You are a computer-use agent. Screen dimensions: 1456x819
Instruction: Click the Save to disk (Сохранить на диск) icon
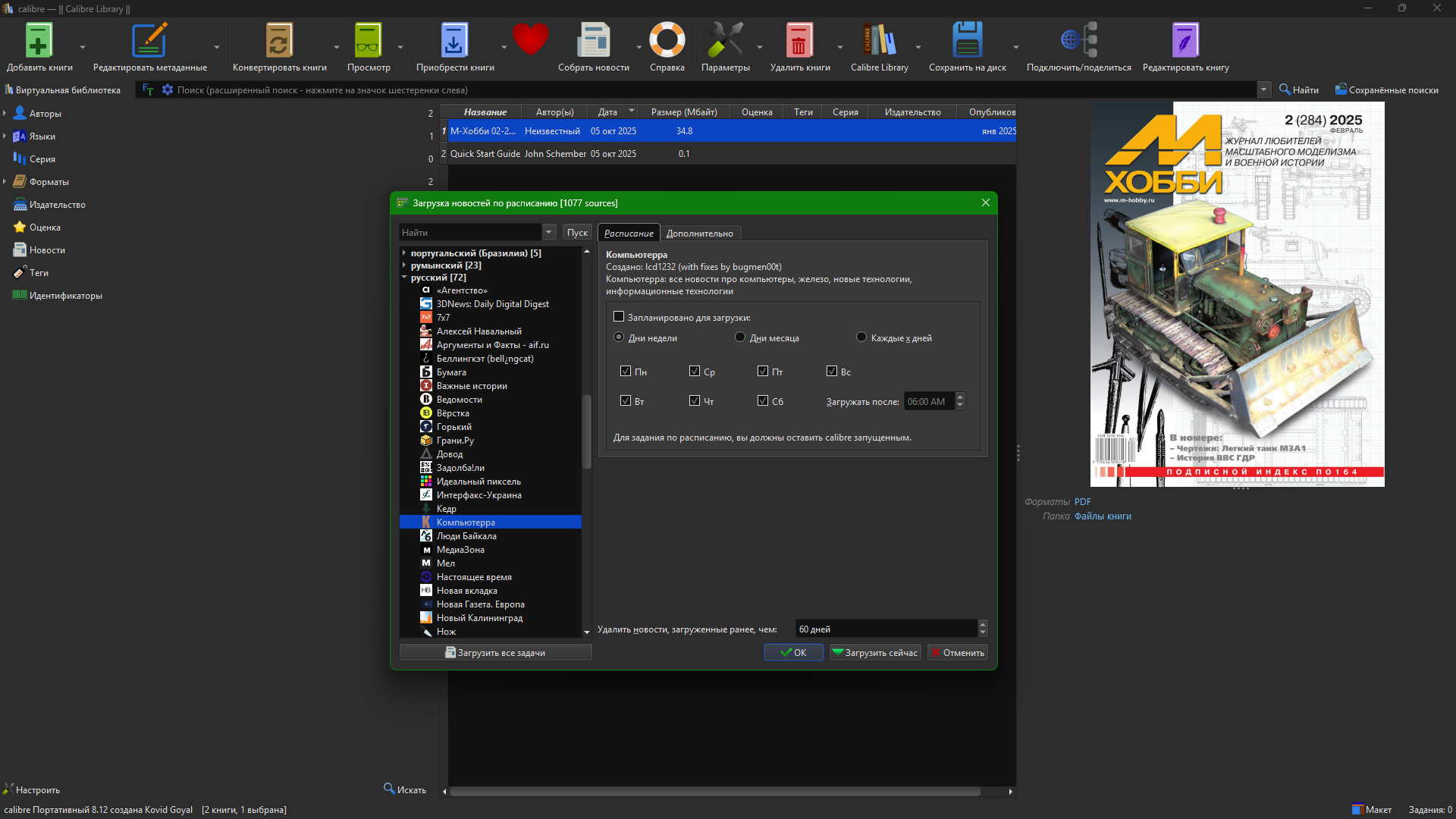(x=967, y=41)
